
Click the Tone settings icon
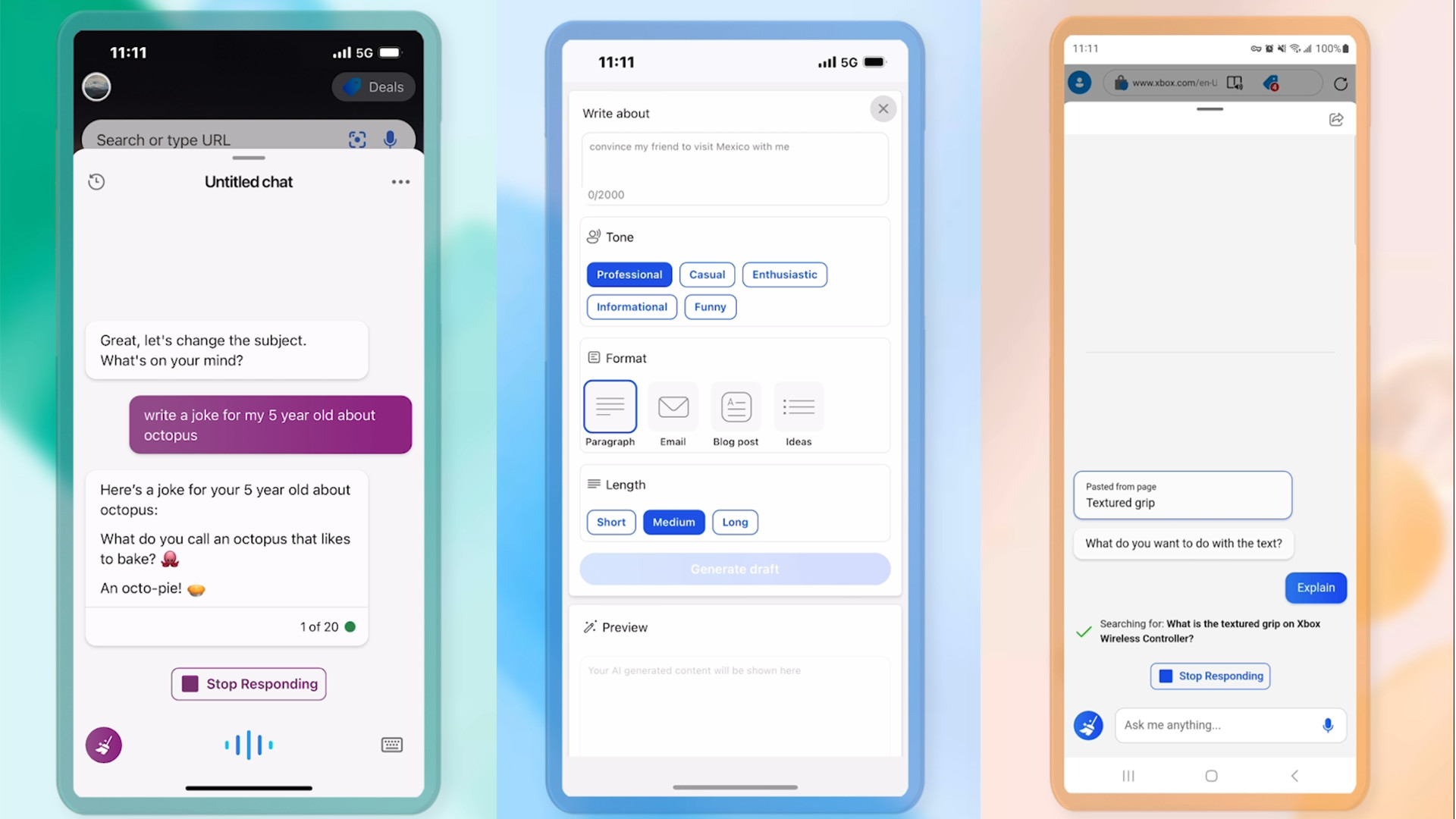point(592,237)
